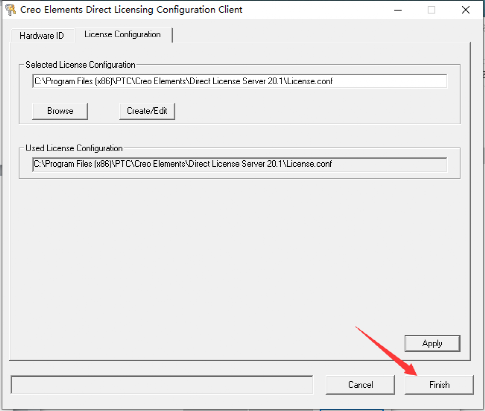Switch to the Hardware ID tab
485x411 pixels.
42,36
